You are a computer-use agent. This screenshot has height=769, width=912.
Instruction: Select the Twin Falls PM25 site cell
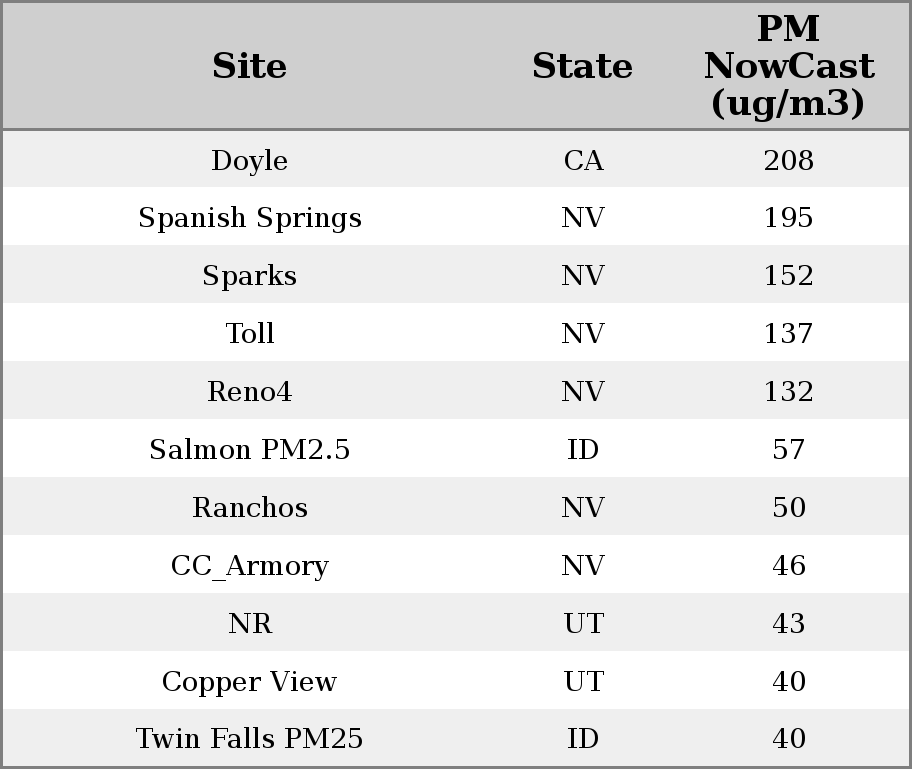[x=249, y=739]
